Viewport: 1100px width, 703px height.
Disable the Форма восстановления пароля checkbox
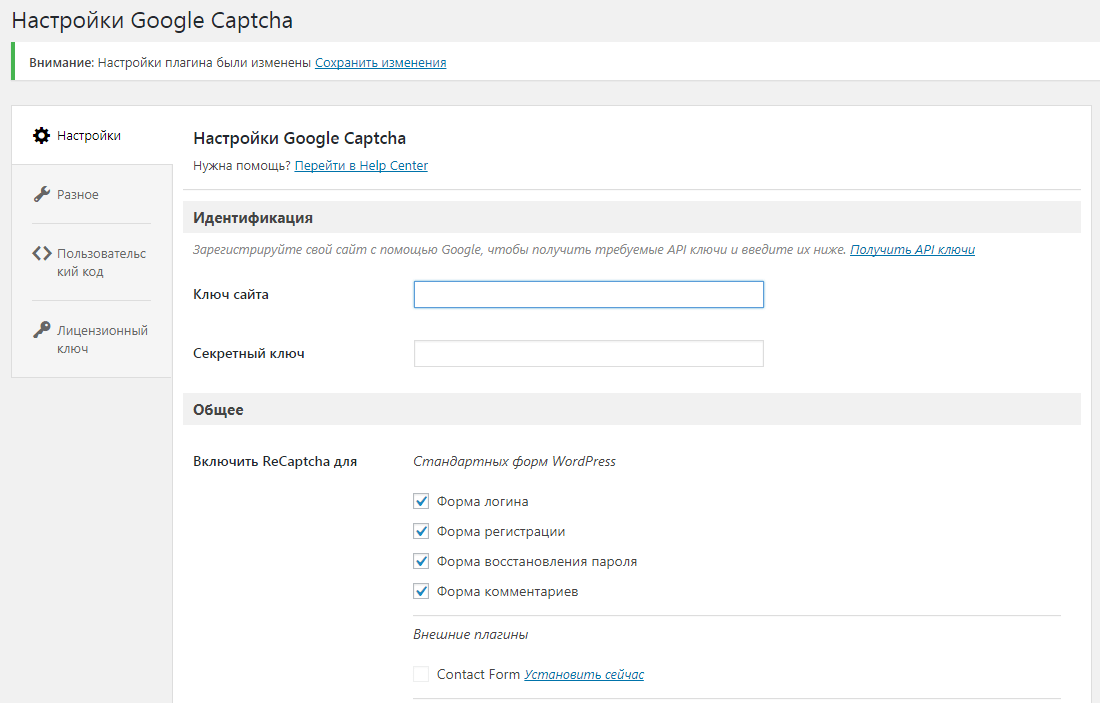pos(421,561)
